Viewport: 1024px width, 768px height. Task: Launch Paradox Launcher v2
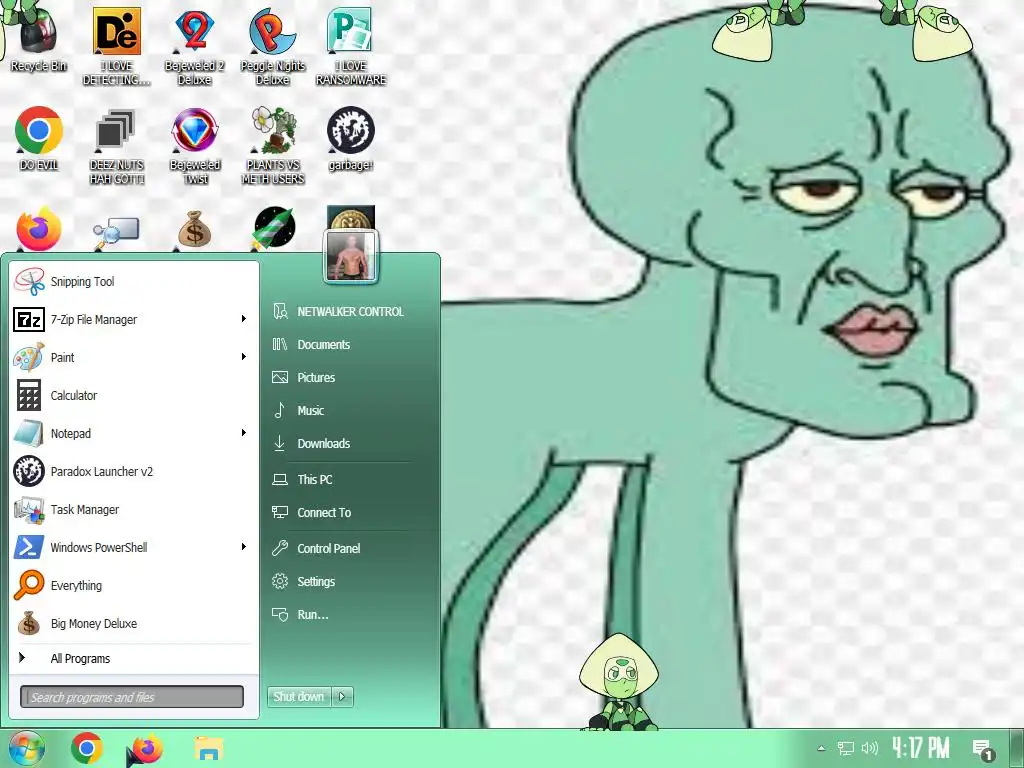click(133, 471)
